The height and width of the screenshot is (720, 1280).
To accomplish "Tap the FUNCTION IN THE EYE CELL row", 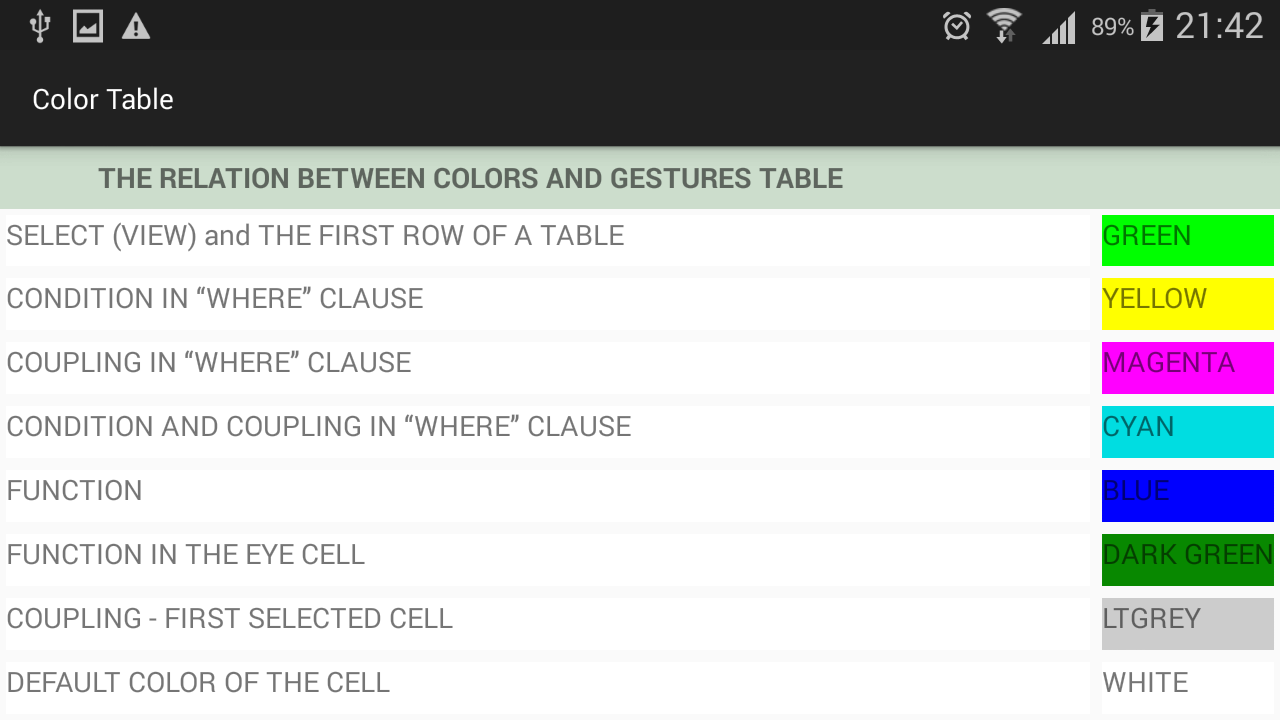I will [547, 558].
